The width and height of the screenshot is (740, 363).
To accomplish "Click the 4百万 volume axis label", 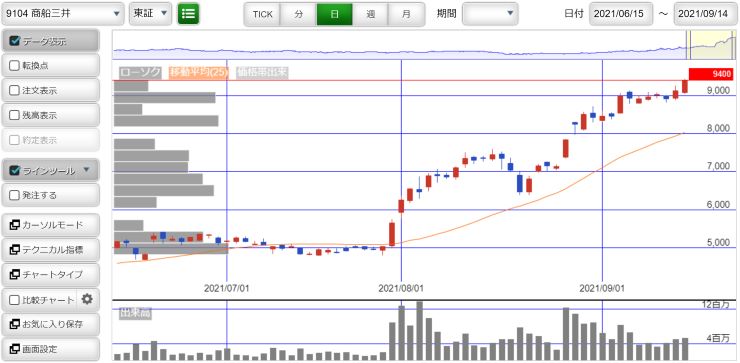I will pos(718,338).
